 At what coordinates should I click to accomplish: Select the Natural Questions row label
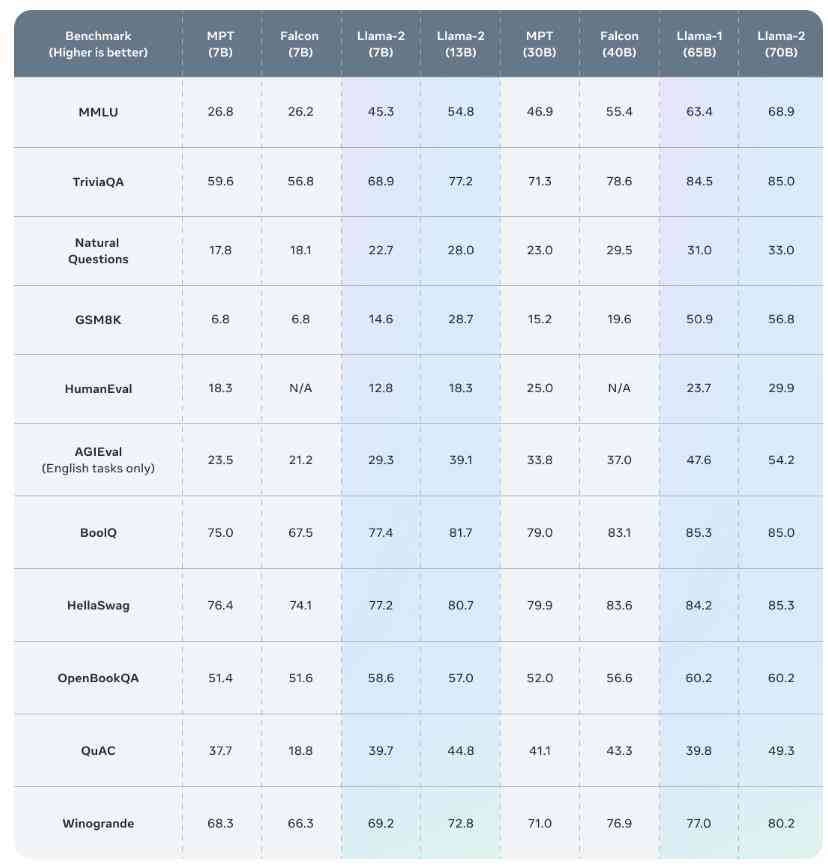pyautogui.click(x=98, y=251)
